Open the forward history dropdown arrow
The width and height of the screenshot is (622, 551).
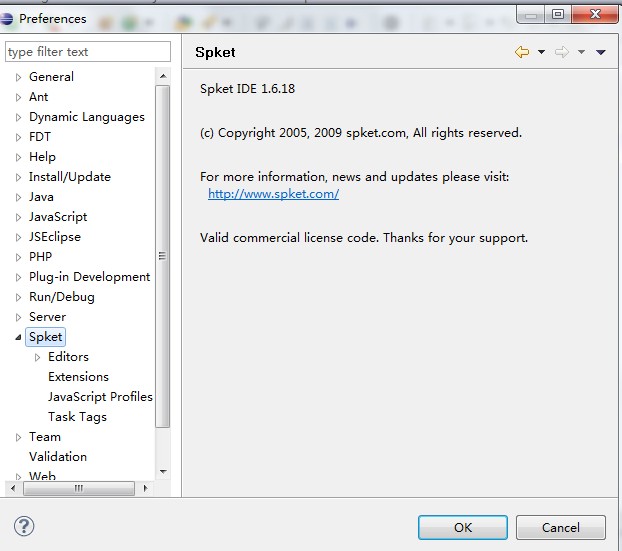[x=581, y=52]
